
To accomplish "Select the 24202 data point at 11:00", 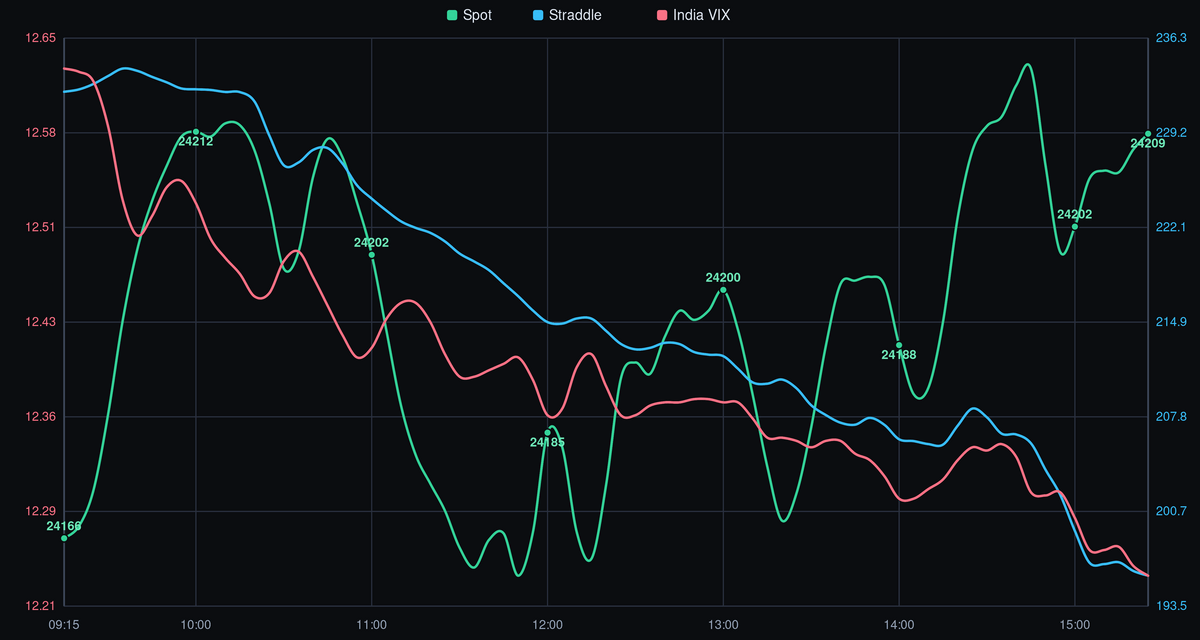I will (x=372, y=255).
